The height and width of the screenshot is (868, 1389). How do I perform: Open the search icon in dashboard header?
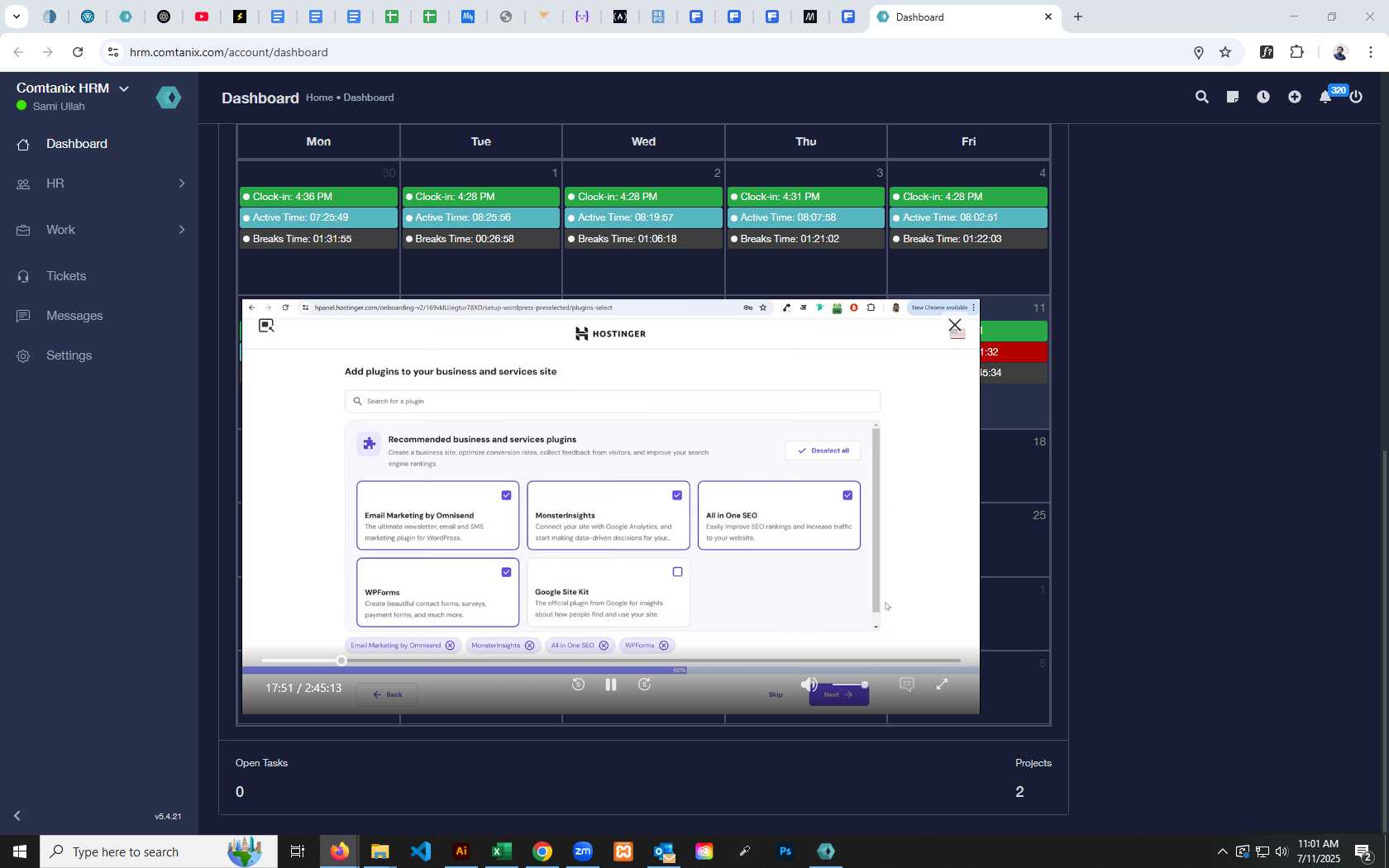pos(1201,98)
